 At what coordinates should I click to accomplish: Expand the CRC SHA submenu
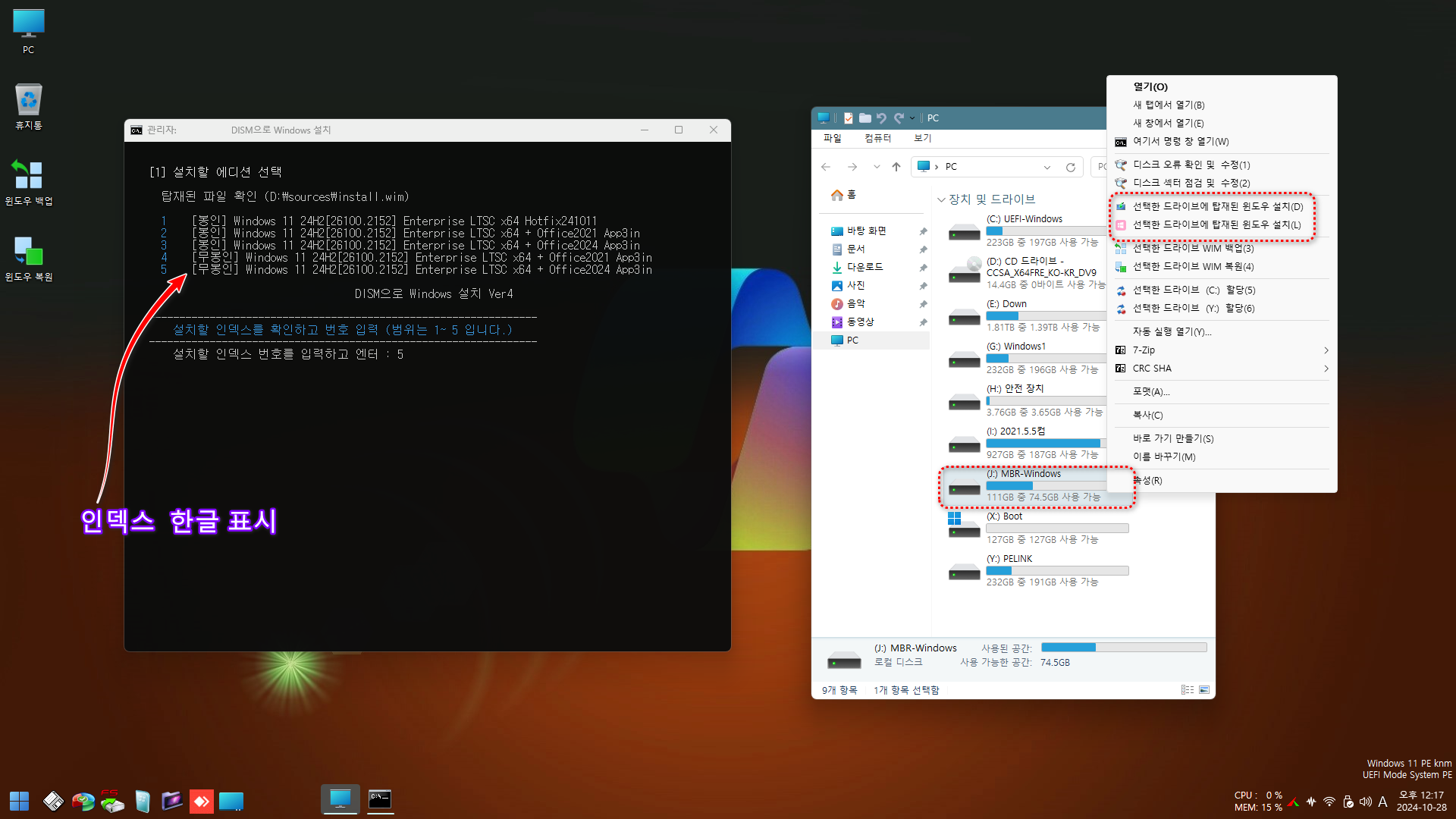point(1221,369)
